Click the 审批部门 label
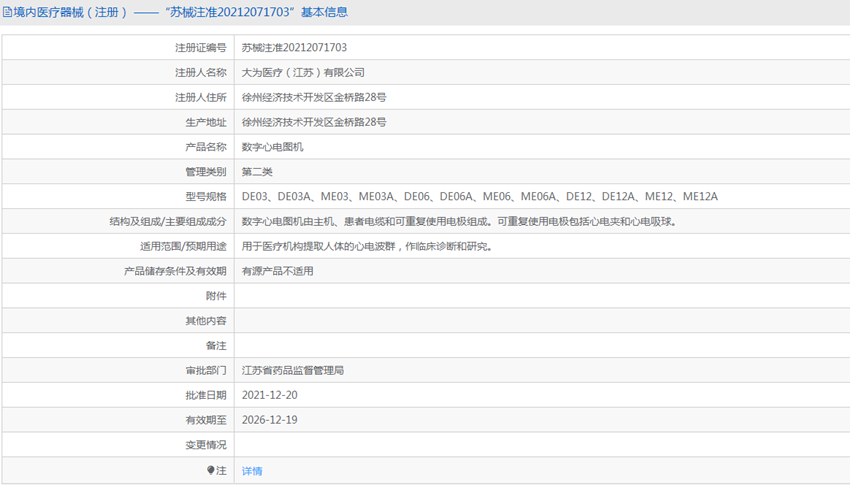850x487 pixels. (206, 370)
